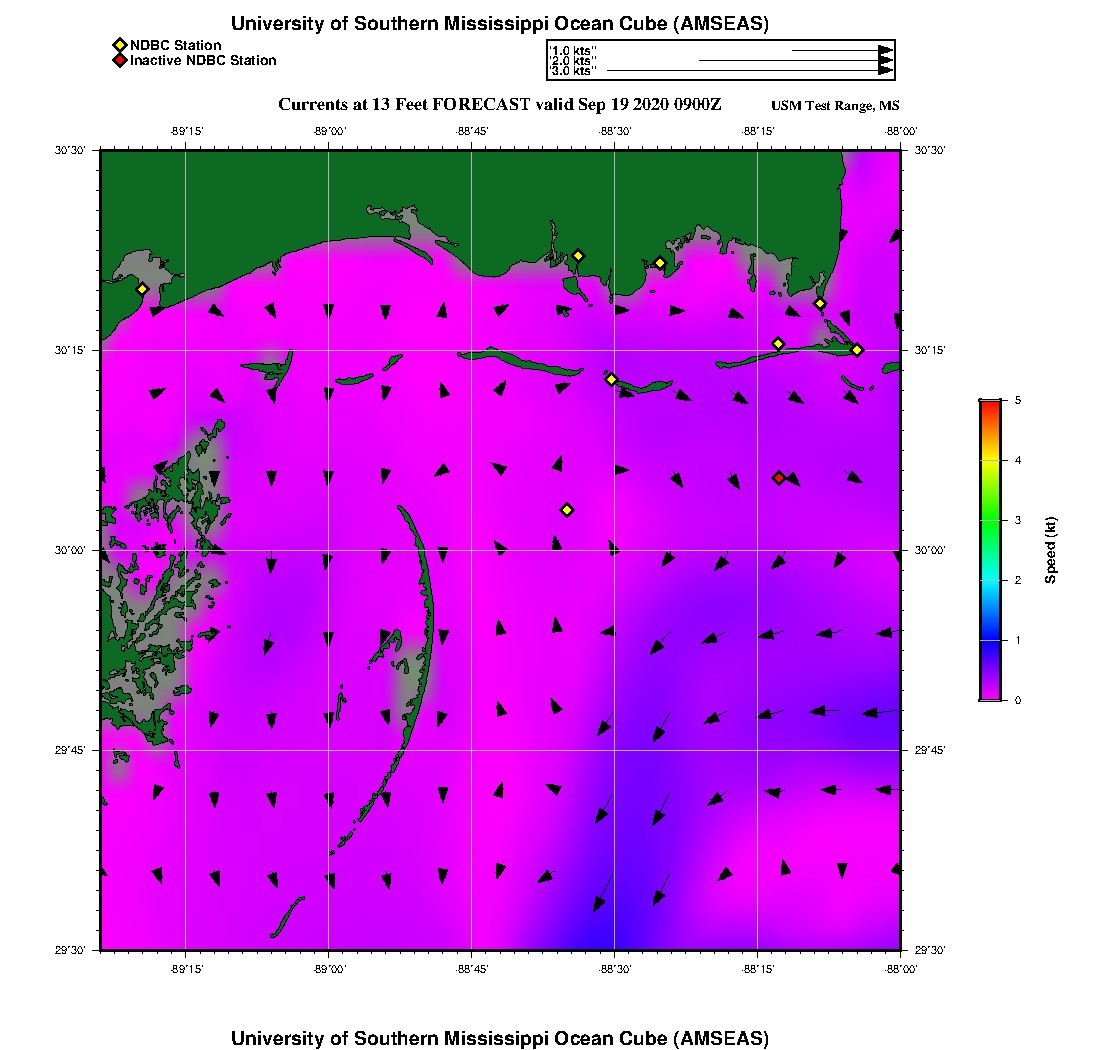Click the yellow NDBC Station diamond in legend
This screenshot has height=1050, width=1100.
tap(119, 45)
